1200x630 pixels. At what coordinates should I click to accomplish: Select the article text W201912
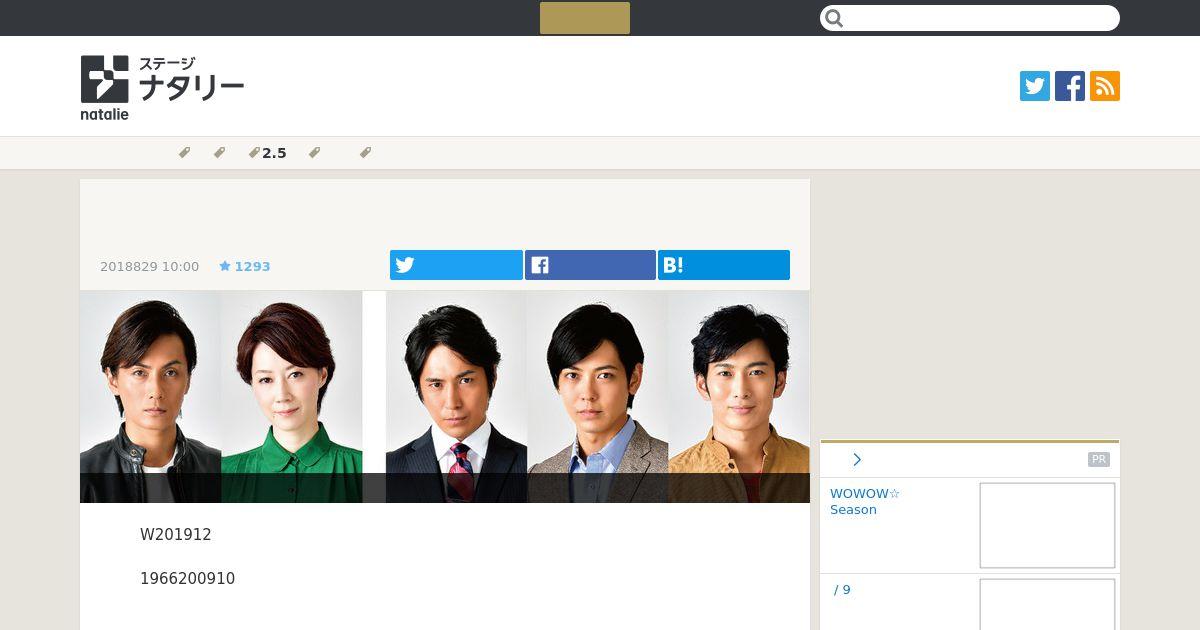click(176, 535)
